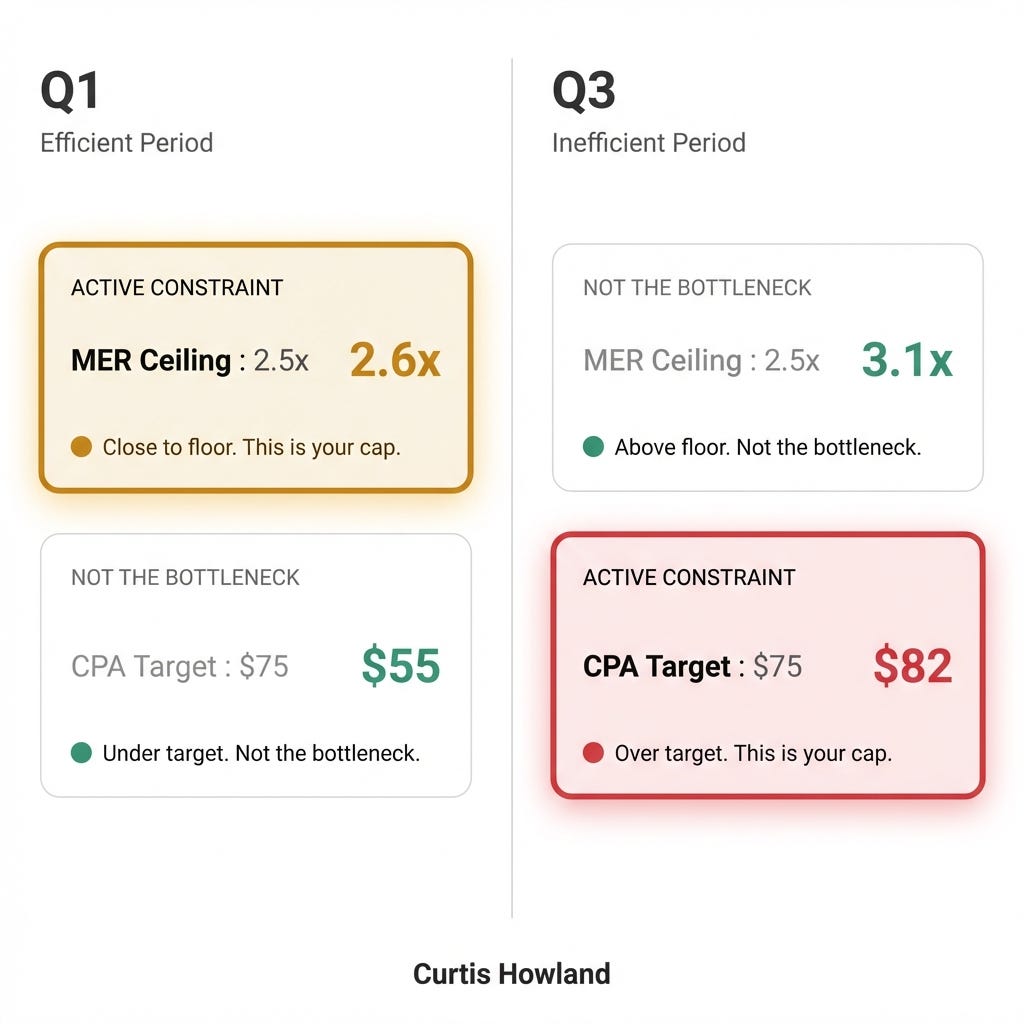Click 'NOT THE BOTTLENECK' label in Q1 CPA card
Screen dimensions: 1024x1024
pos(185,577)
